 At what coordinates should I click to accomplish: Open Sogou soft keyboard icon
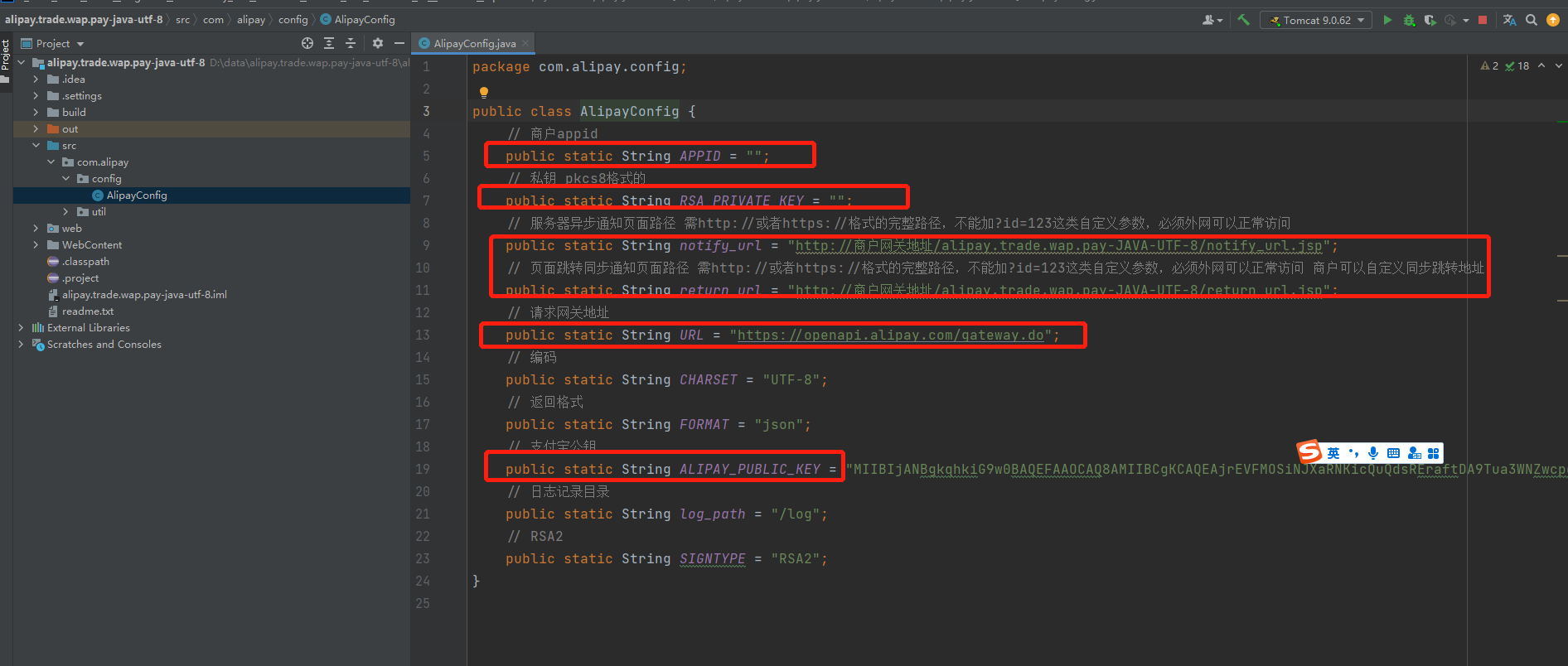point(1393,453)
